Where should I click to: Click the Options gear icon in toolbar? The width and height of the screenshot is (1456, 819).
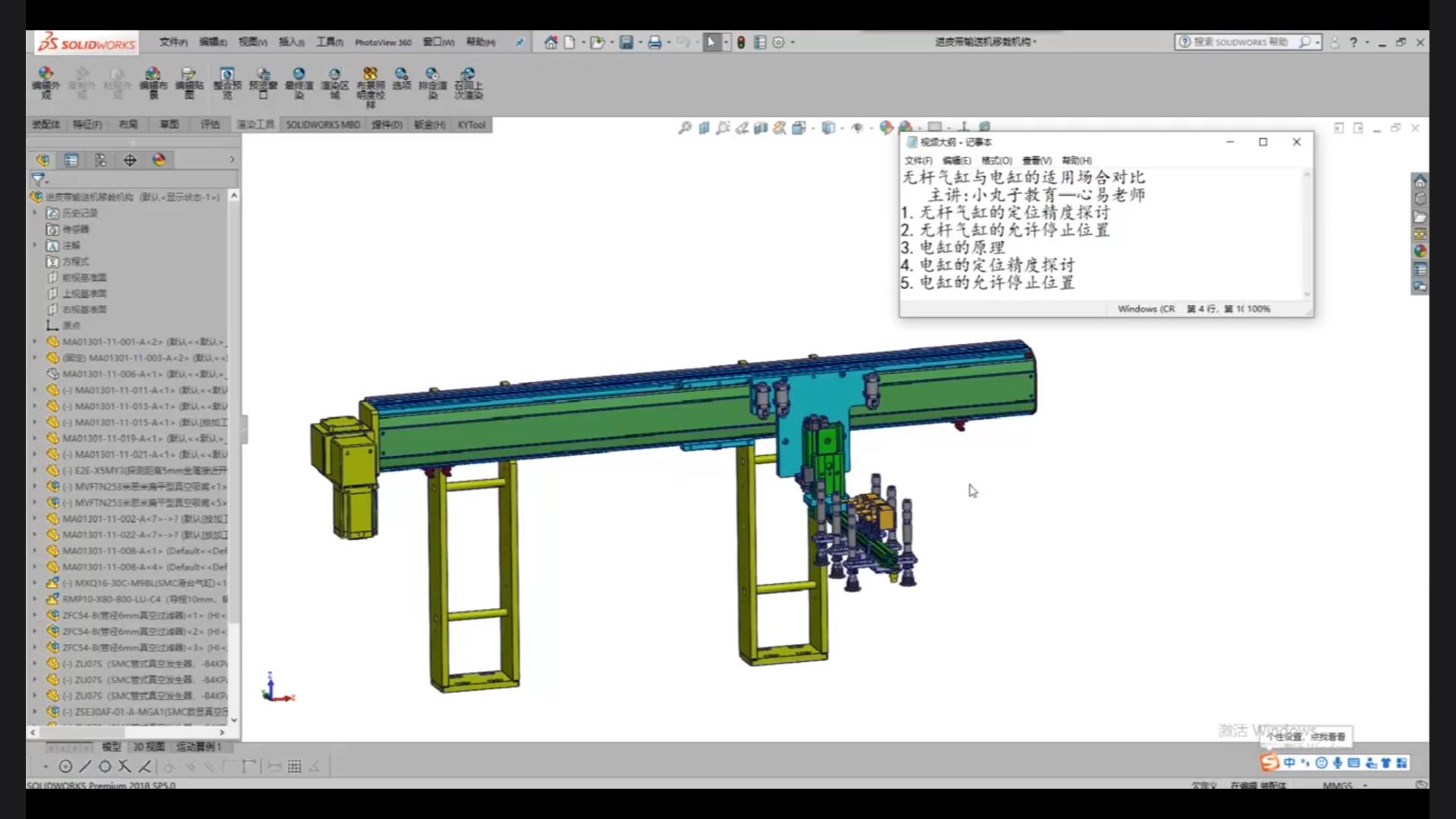coord(778,42)
